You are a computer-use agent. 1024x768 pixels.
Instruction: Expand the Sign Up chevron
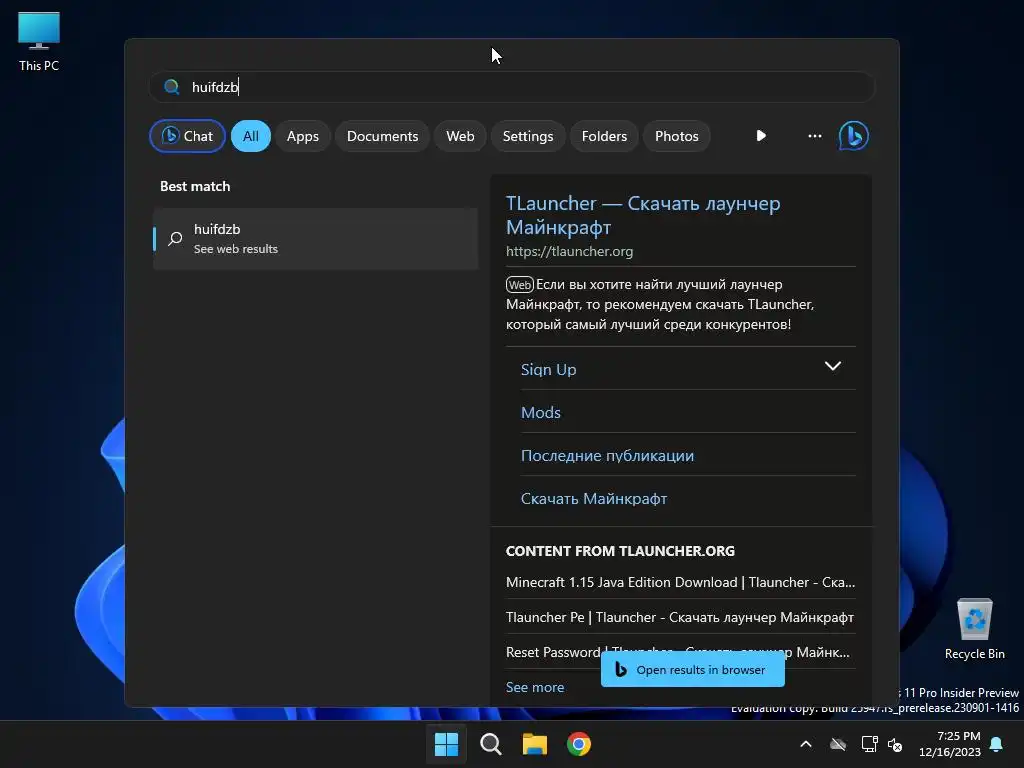(x=833, y=366)
